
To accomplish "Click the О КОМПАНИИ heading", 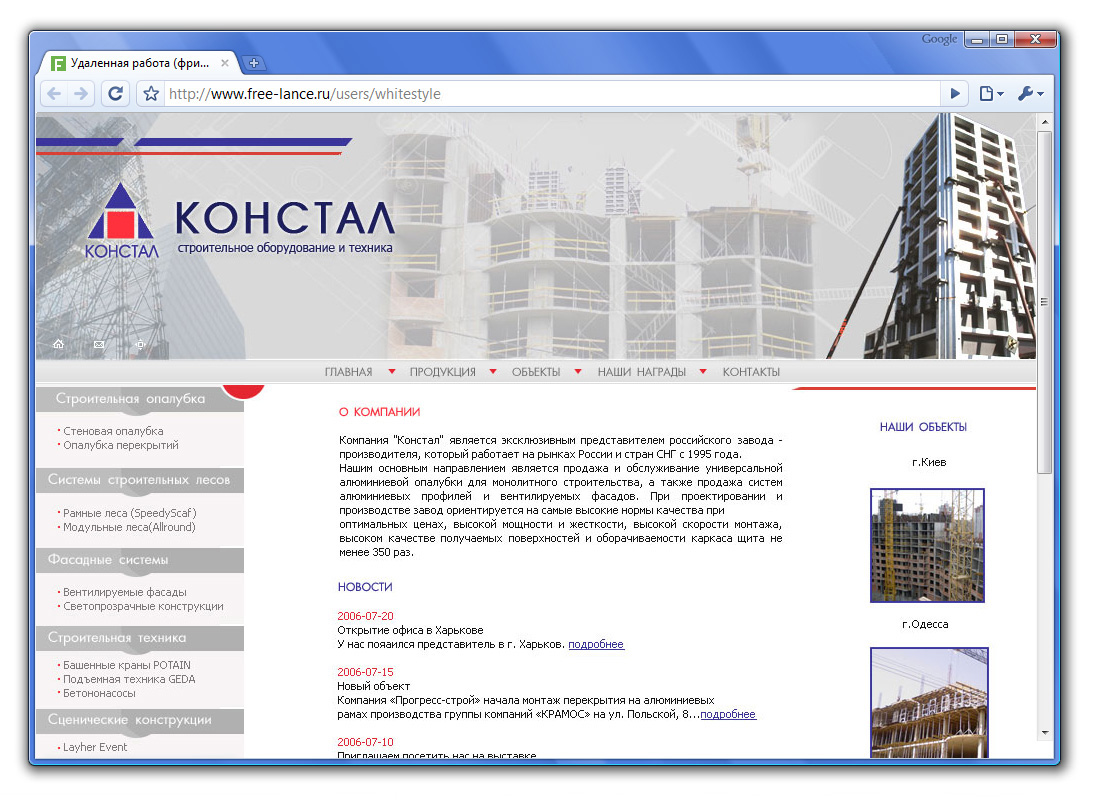I will point(380,412).
